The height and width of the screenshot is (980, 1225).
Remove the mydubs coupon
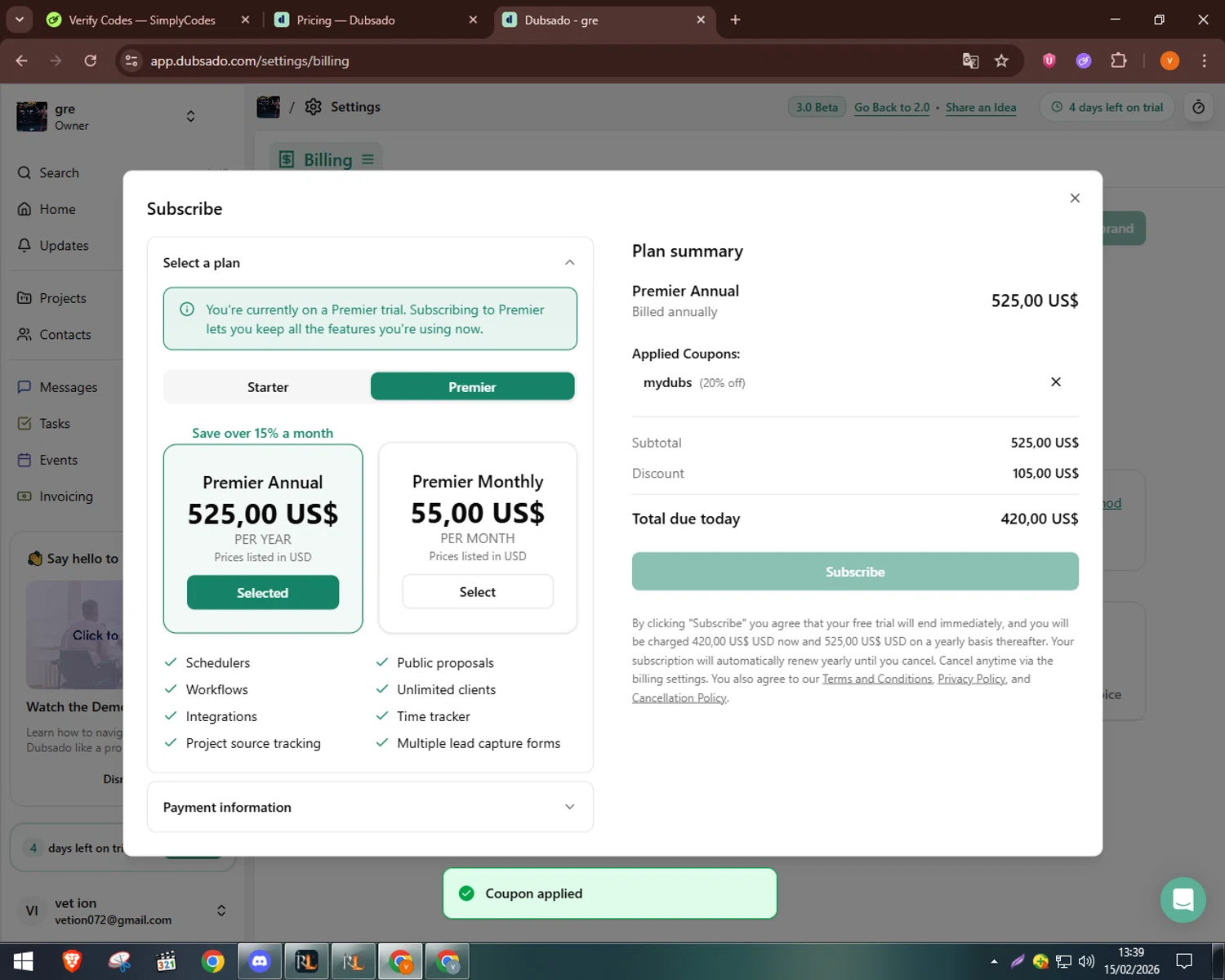tap(1056, 382)
